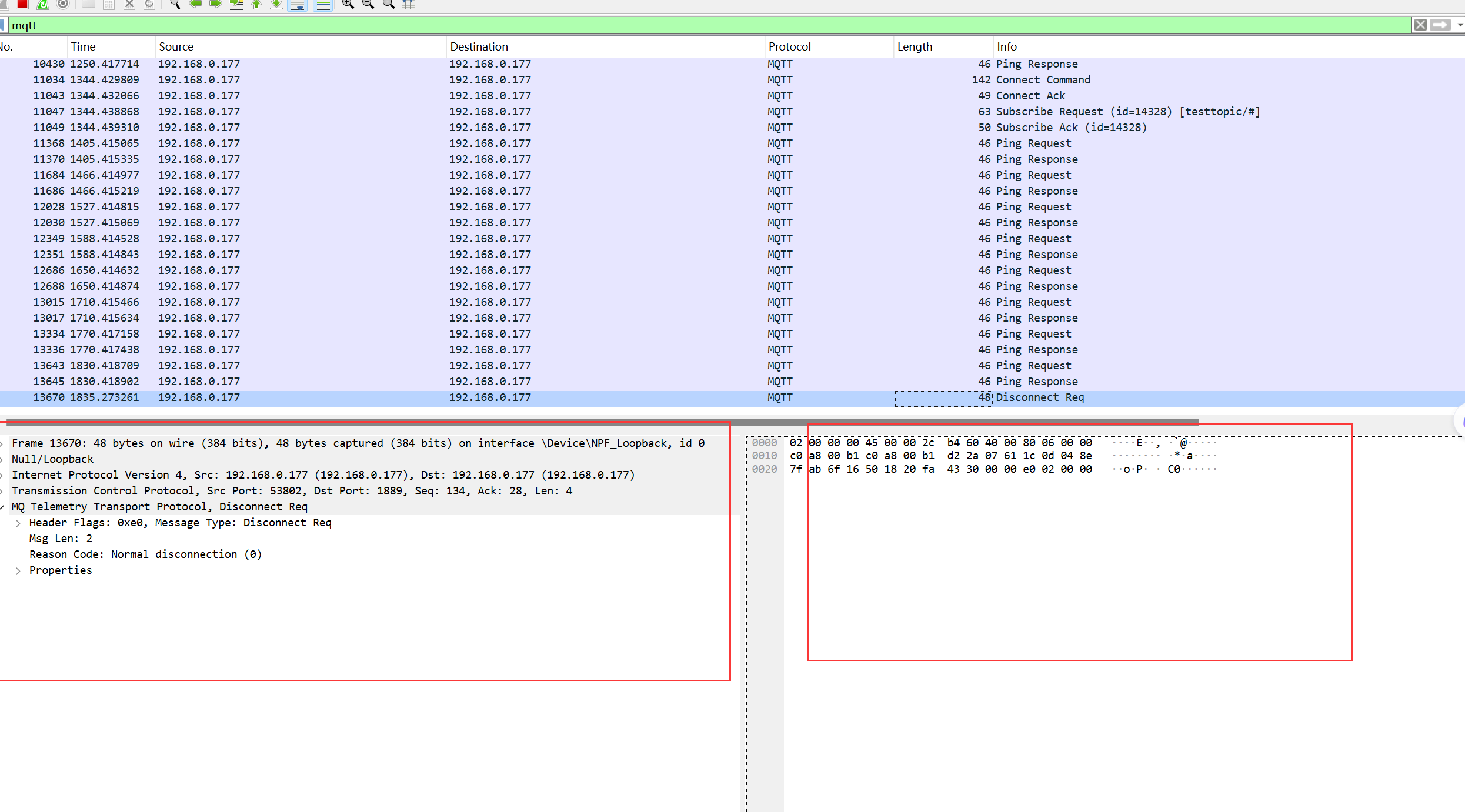The image size is (1465, 812).
Task: Toggle auto-scroll during live capture
Action: (298, 4)
